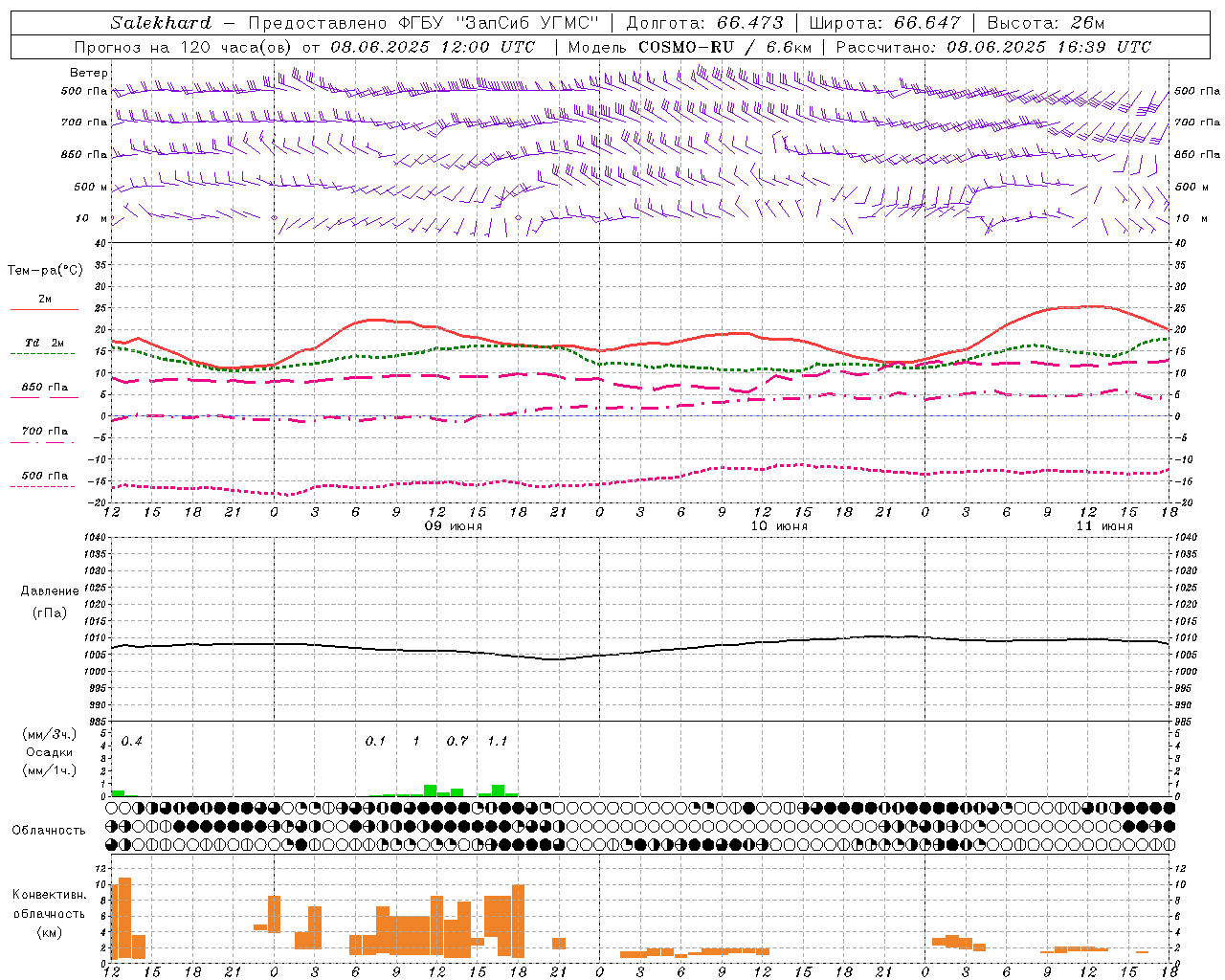Select the dotted pink line sample under '500 гПа' legend
This screenshot has height=980, width=1225.
tap(42, 486)
